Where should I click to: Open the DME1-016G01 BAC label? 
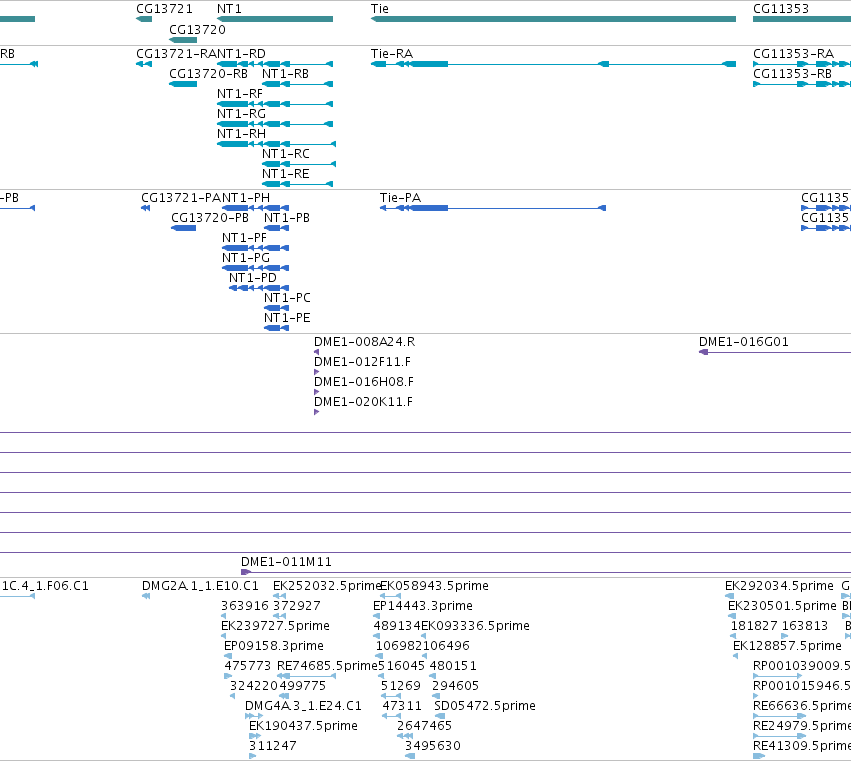click(744, 343)
